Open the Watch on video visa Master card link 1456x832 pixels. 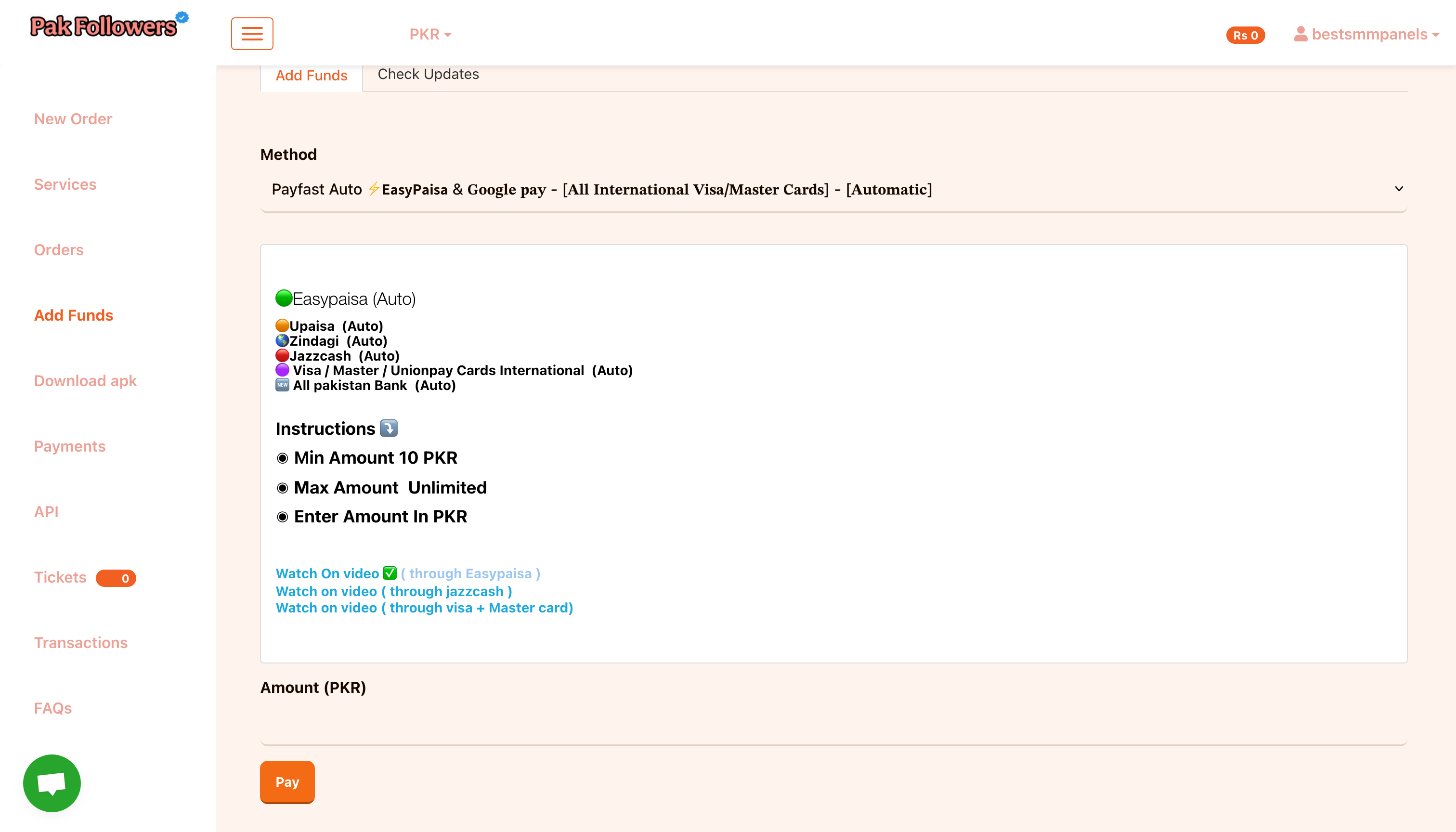pyautogui.click(x=424, y=608)
